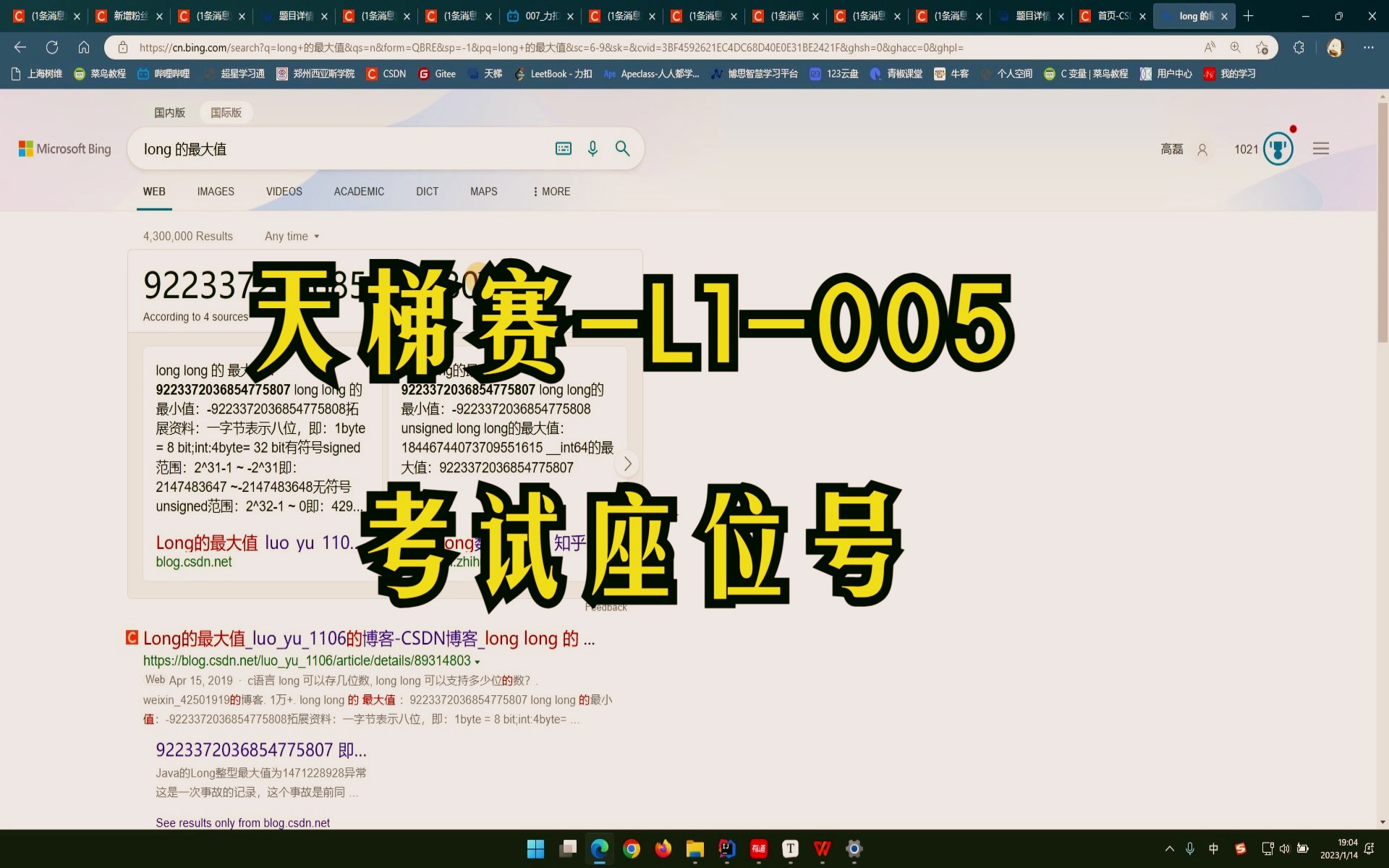The height and width of the screenshot is (868, 1389).
Task: Reload the page with the refresh icon
Action: [51, 47]
